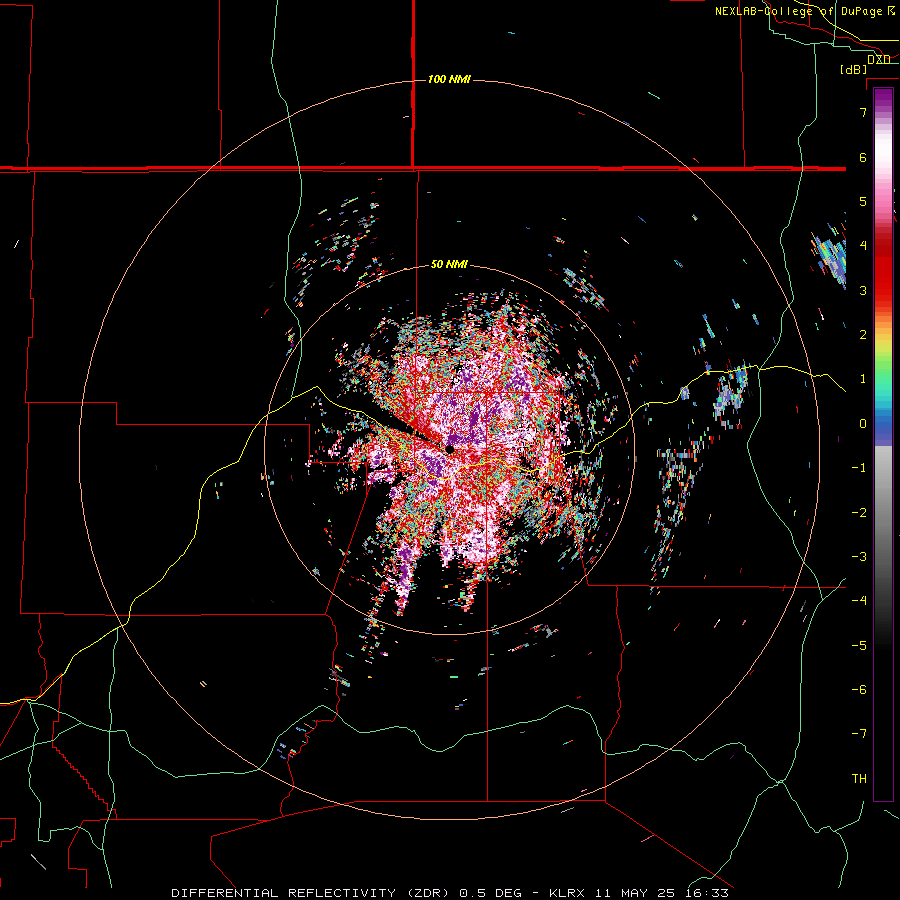
Task: Click the 7 dB tick label on the scale
Action: (863, 112)
